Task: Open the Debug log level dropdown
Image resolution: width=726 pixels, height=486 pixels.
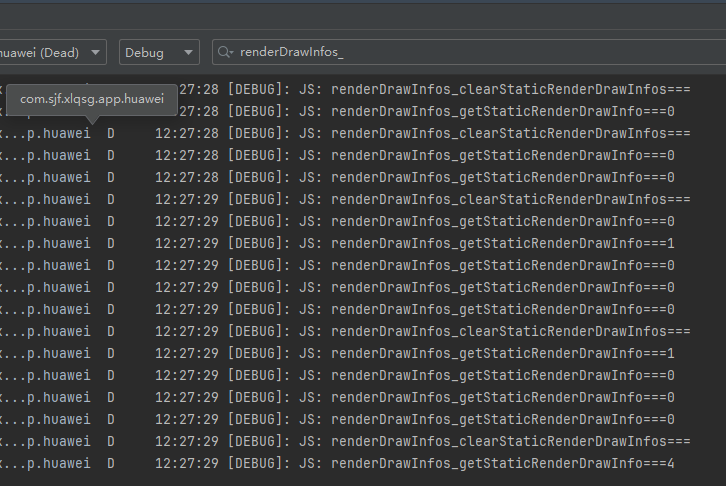Action: pyautogui.click(x=159, y=52)
